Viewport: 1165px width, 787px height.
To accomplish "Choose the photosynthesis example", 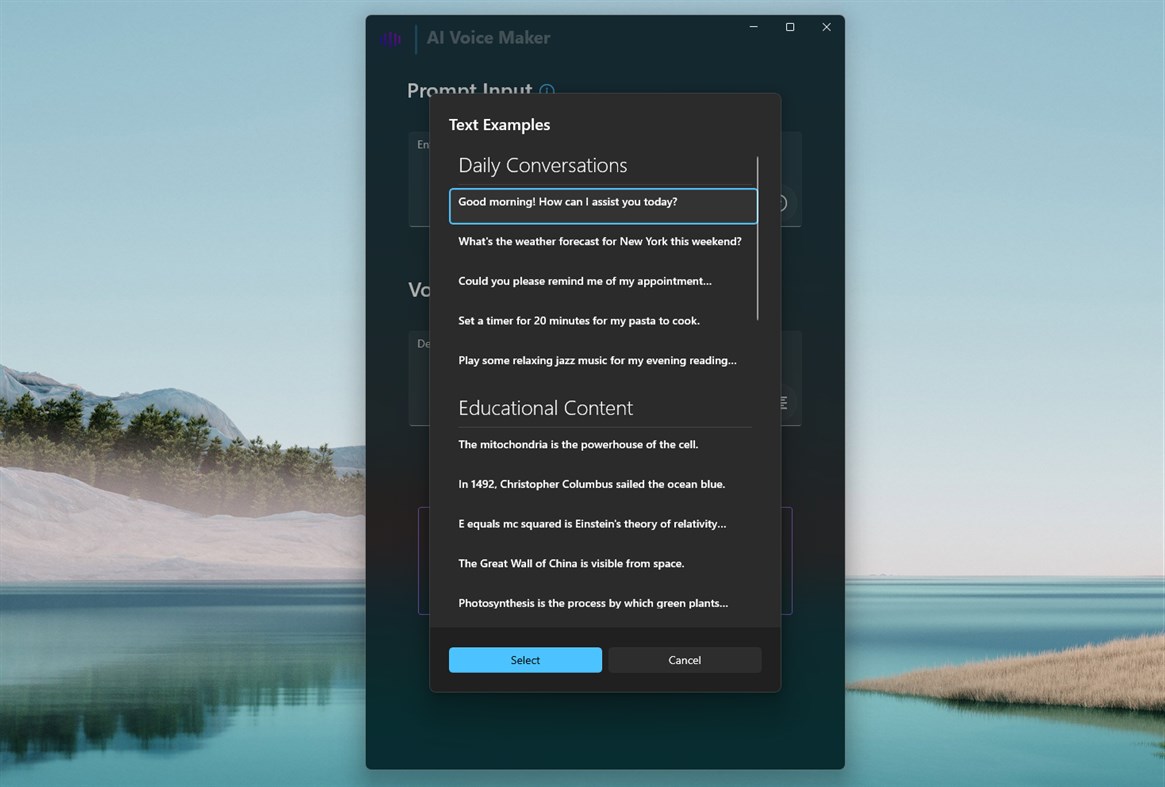I will (593, 603).
